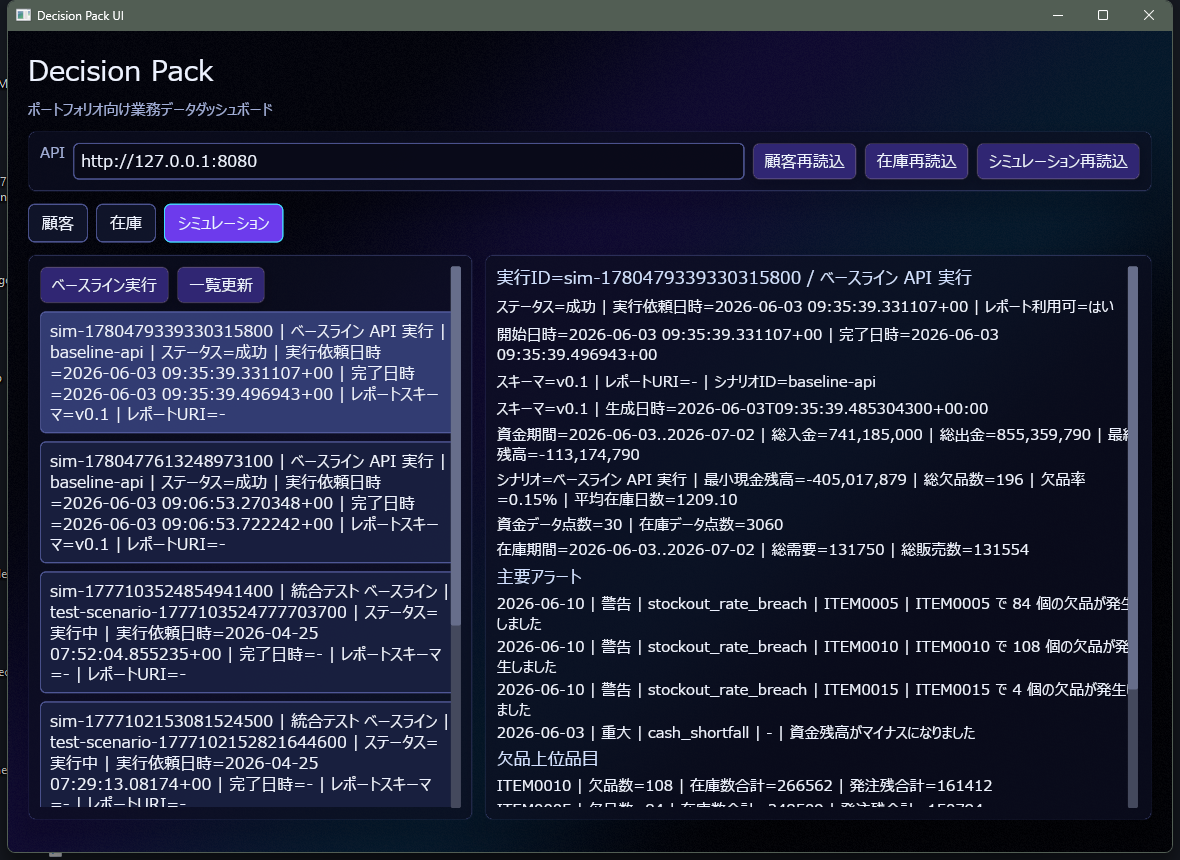Viewport: 1180px width, 860px height.
Task: Click the 欠品上位品目 heading
Action: click(x=547, y=758)
